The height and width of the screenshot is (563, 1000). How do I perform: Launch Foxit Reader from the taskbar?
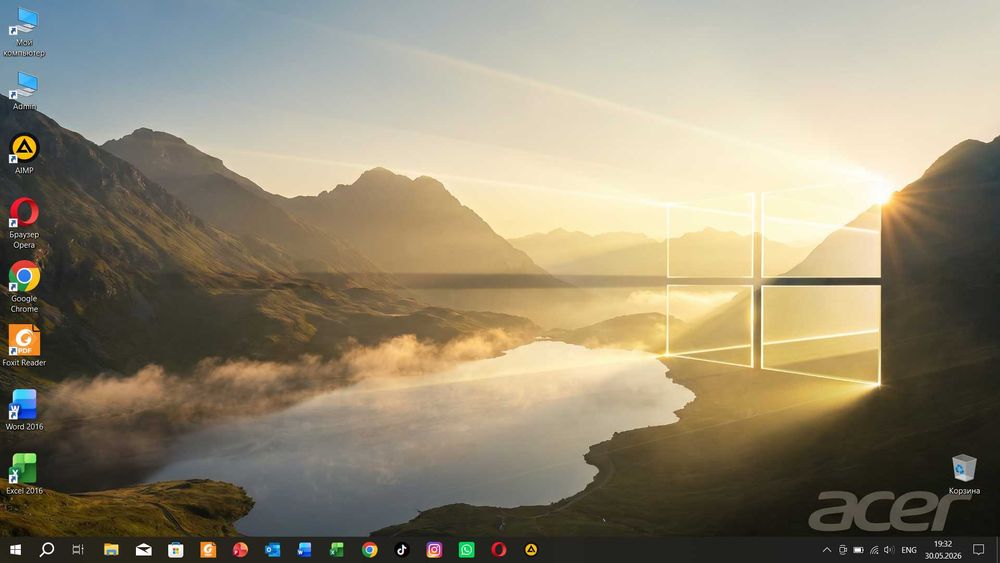point(208,550)
